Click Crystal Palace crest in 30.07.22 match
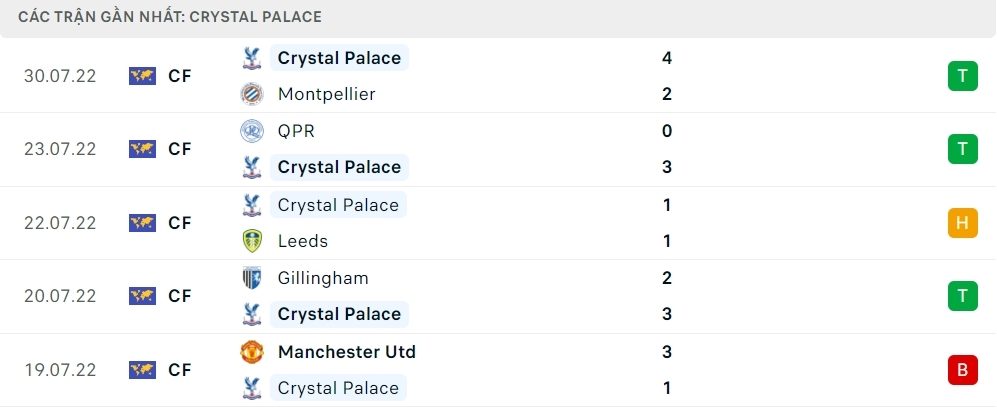997x408 pixels. click(251, 58)
